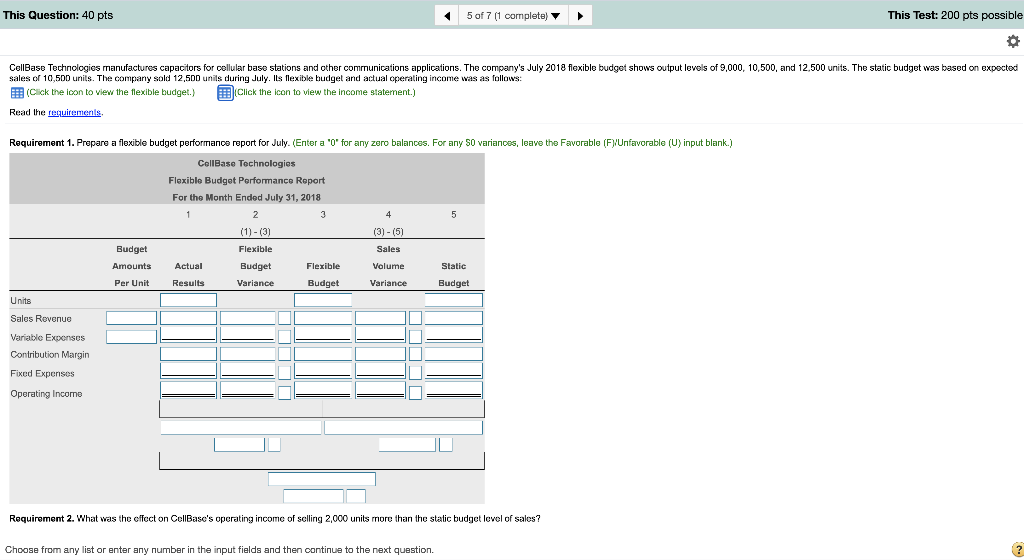This screenshot has width=1024, height=560.
Task: Open the '5 of 7 (1 complete)' question dropdown
Action: 513,16
